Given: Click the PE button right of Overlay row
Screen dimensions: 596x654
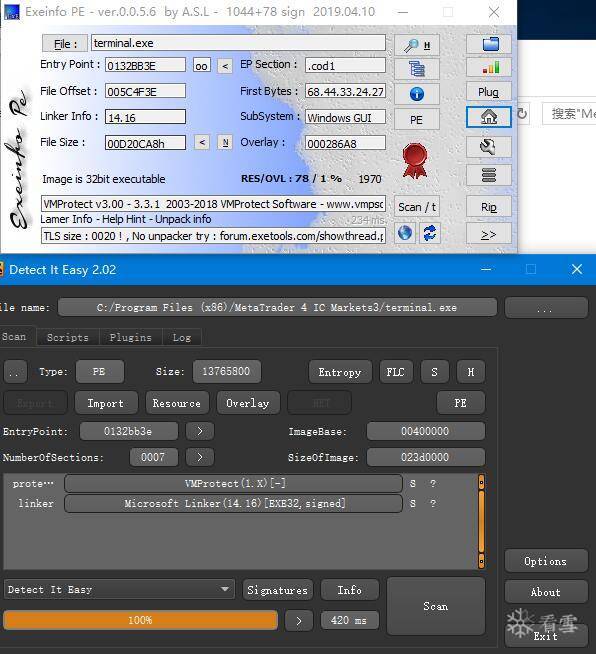Looking at the screenshot, I should (x=461, y=403).
